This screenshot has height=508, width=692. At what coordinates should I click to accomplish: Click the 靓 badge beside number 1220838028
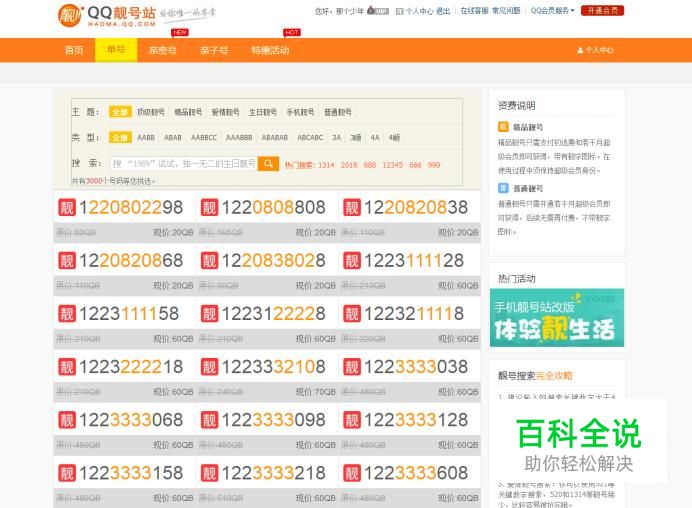(210, 260)
